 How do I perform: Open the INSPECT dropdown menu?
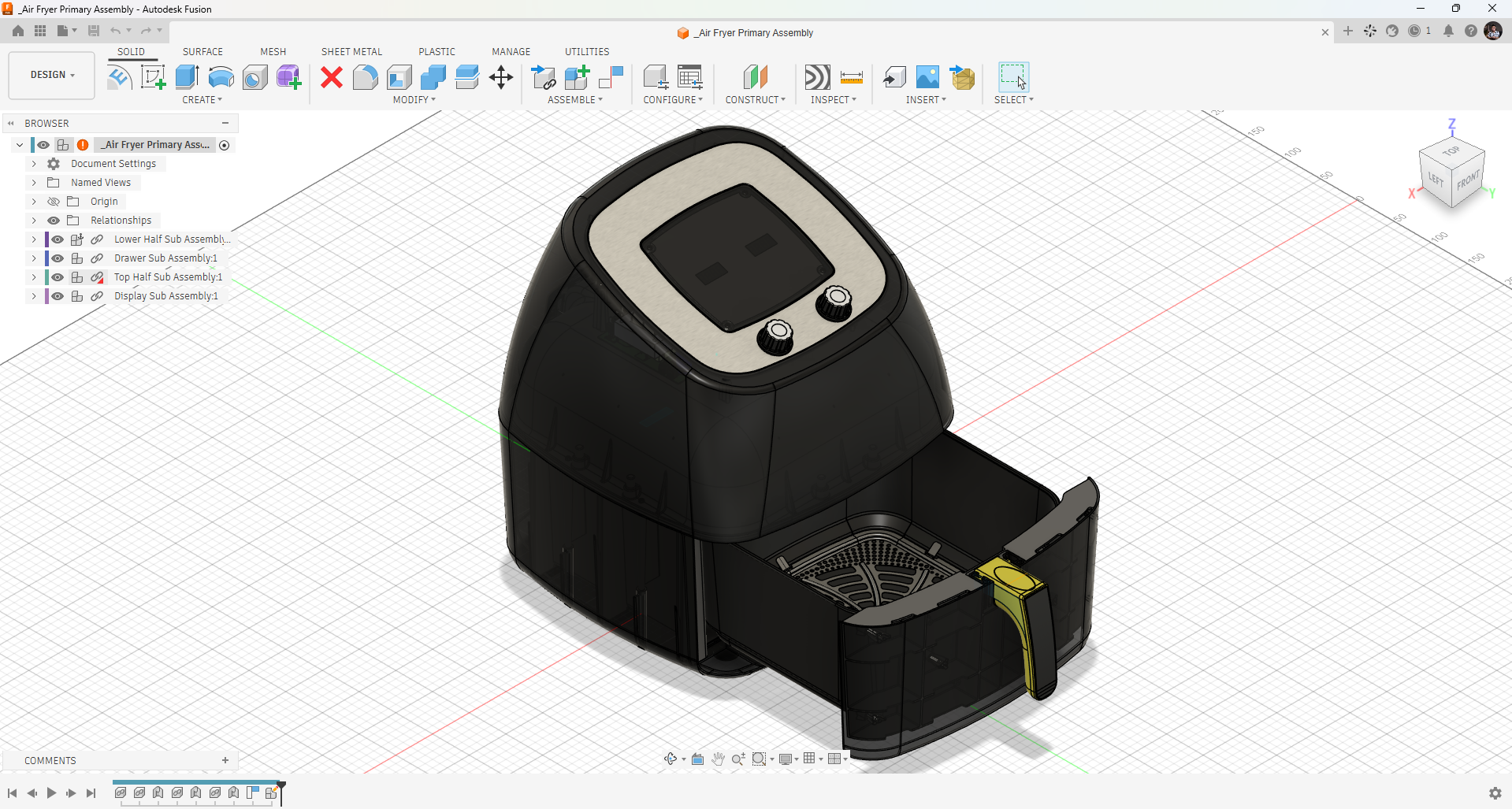click(x=834, y=100)
